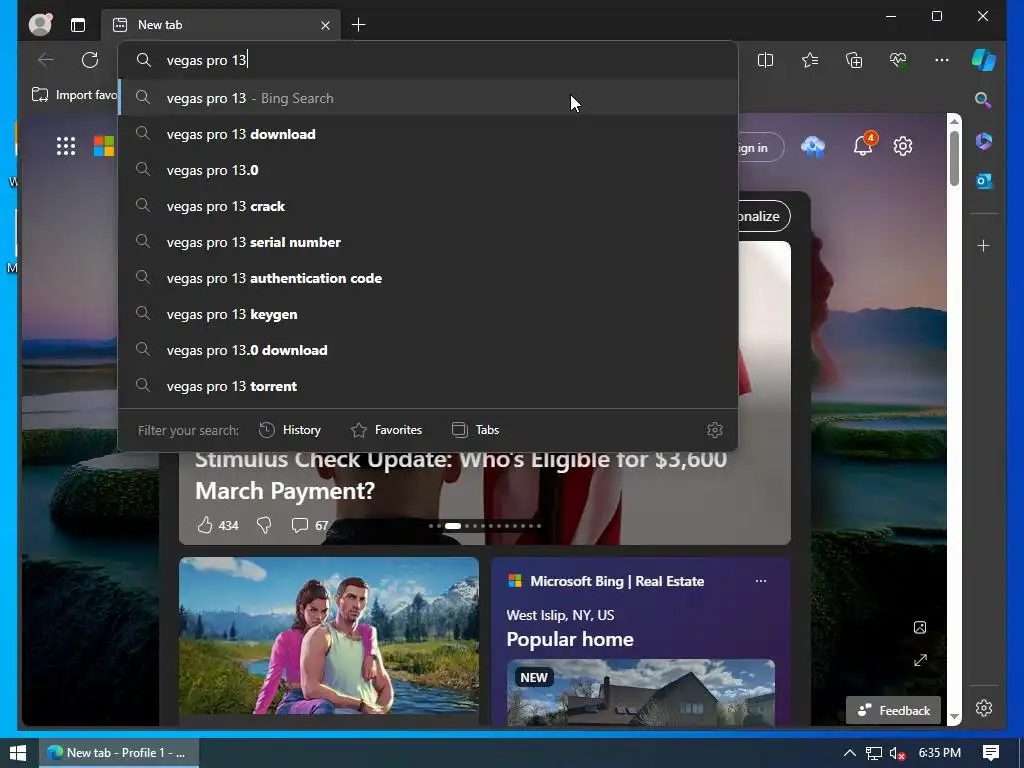Refresh the page

pyautogui.click(x=89, y=60)
